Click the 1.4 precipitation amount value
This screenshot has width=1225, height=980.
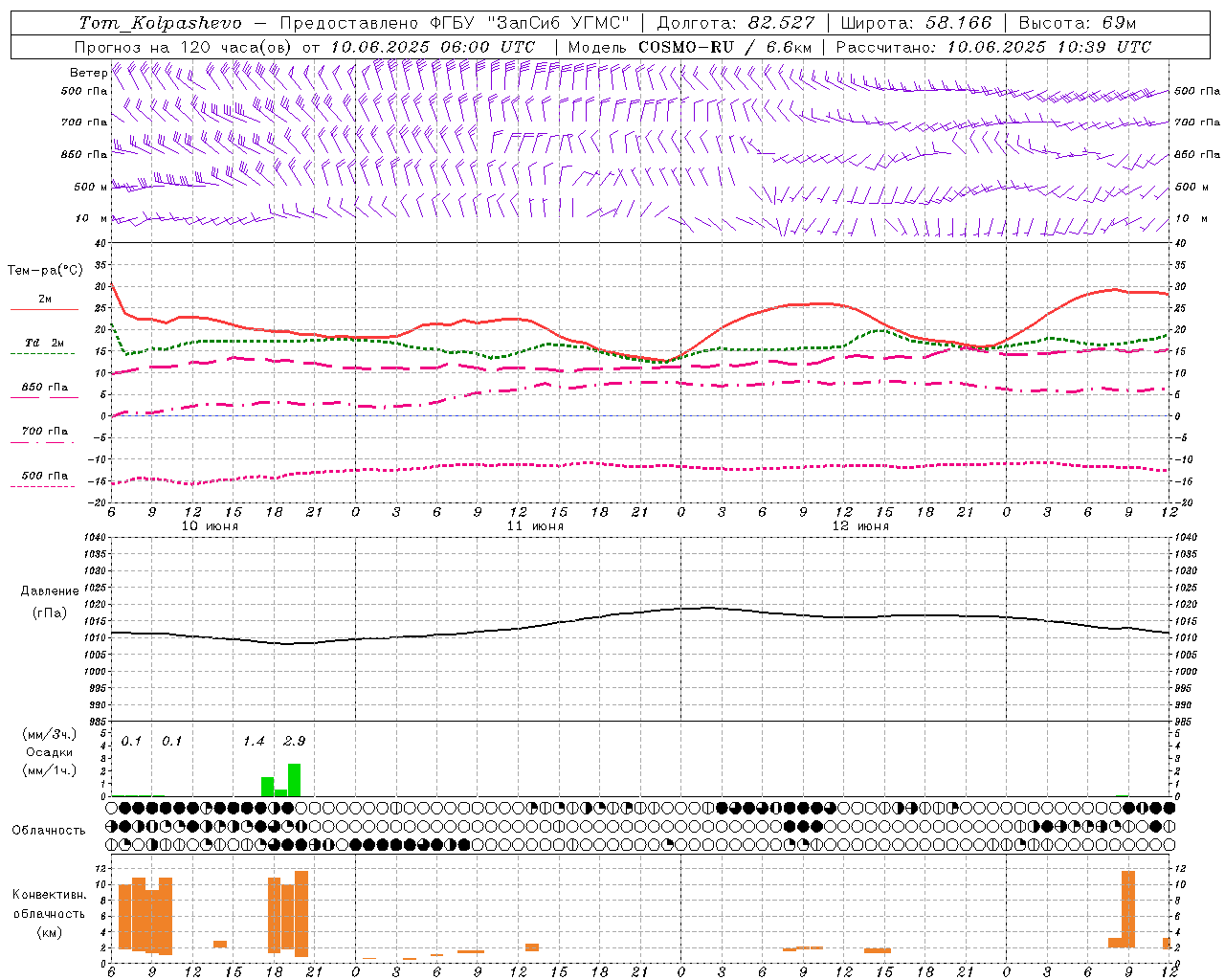pos(254,741)
